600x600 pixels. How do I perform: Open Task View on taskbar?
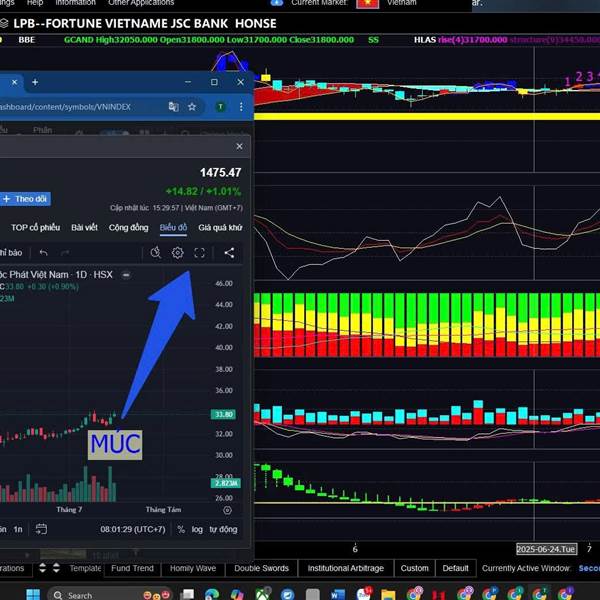coord(187,594)
